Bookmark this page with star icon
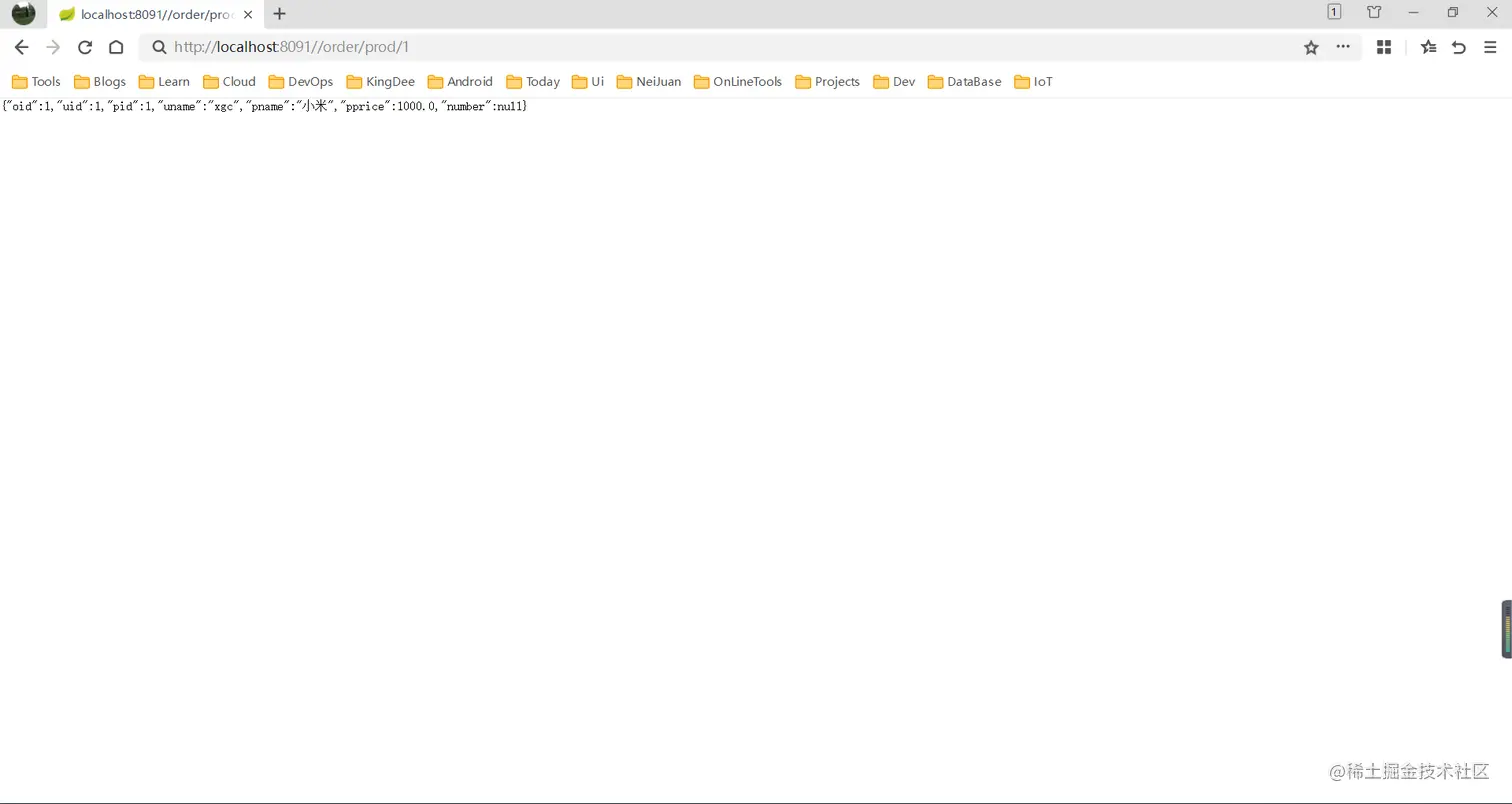Viewport: 1512px width, 804px height. pyautogui.click(x=1311, y=47)
